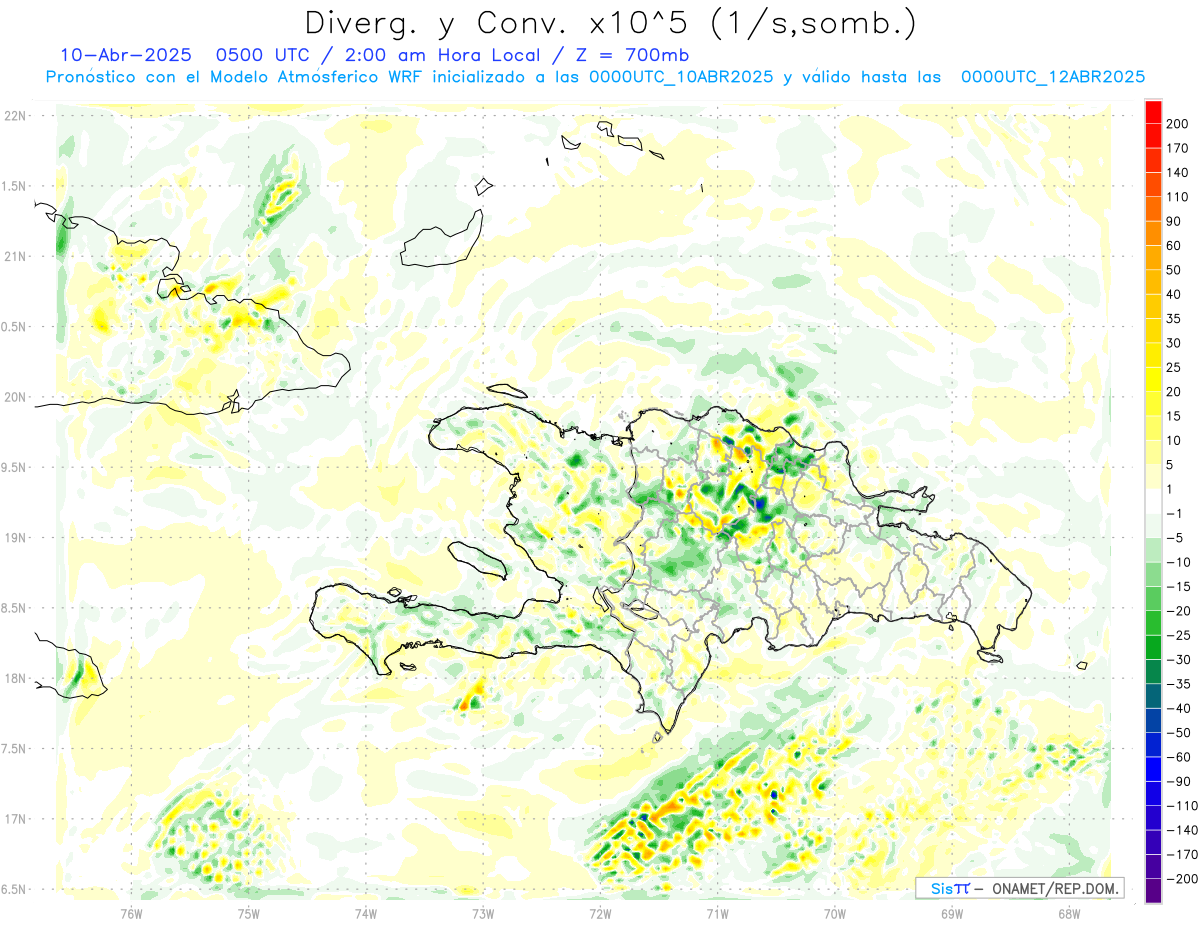Viewport: 1200px width, 927px height.
Task: Click the white swatch between 1 and -1
Action: coord(1153,501)
